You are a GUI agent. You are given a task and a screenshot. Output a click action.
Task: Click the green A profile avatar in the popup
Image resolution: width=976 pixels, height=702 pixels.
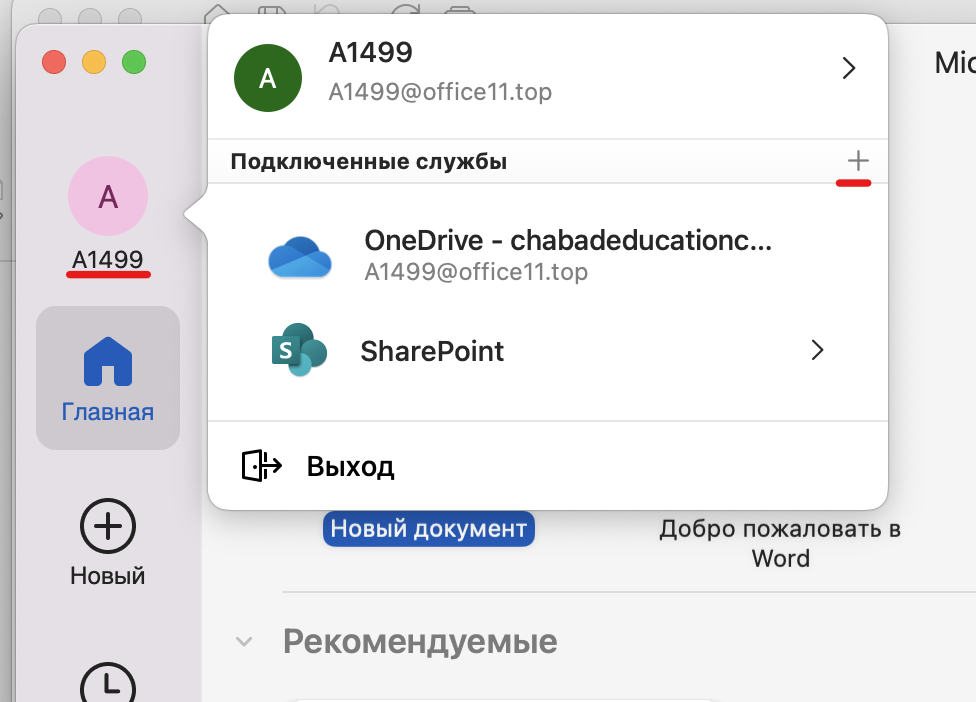tap(267, 77)
